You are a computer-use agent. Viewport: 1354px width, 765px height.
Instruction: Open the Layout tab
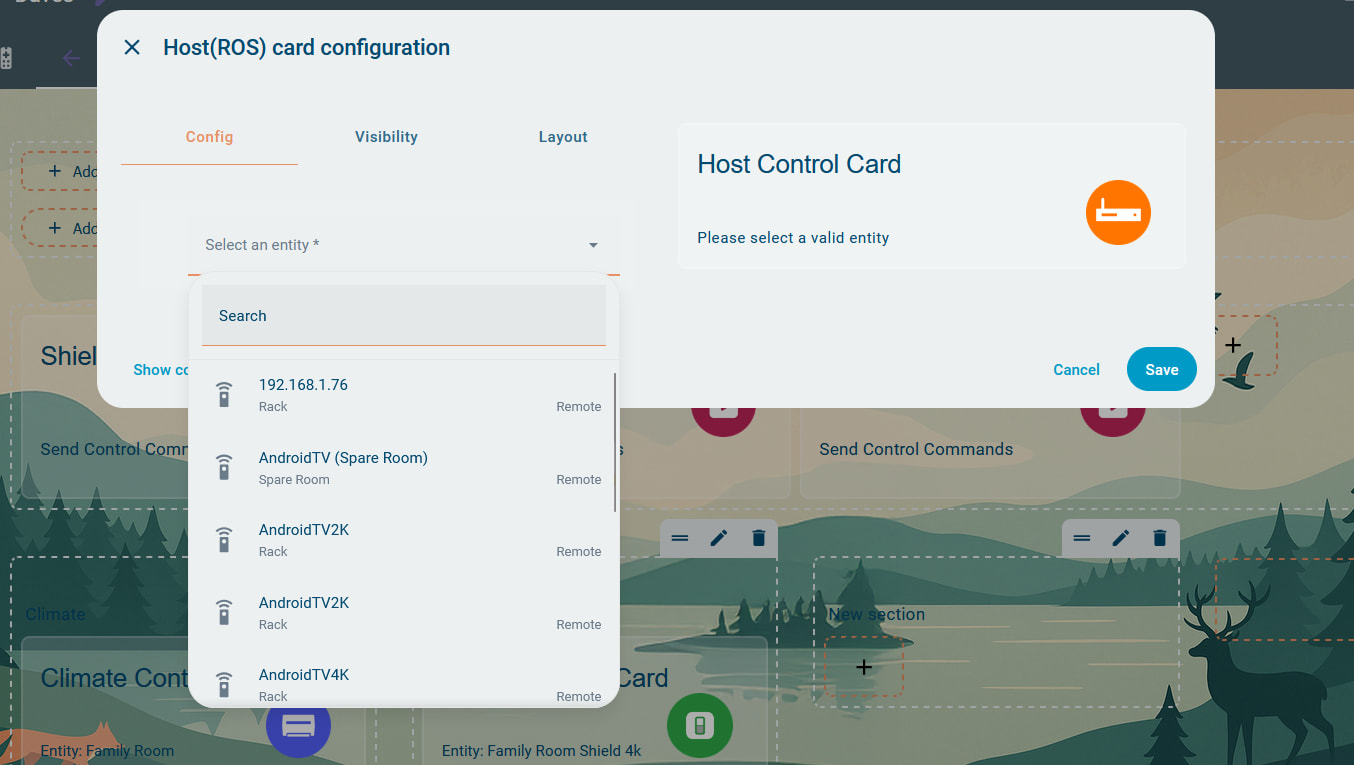click(563, 137)
